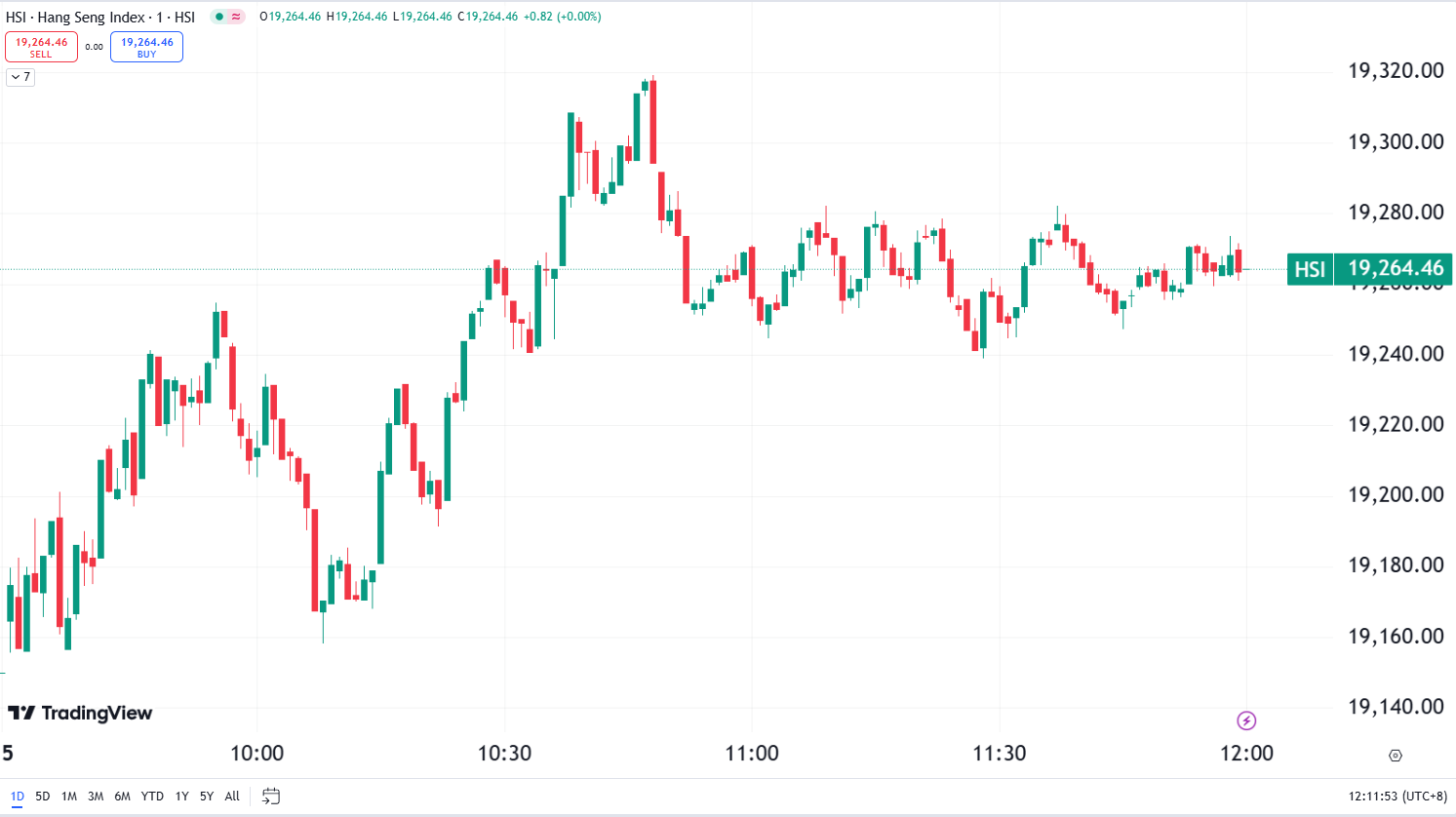
Task: Click the HSI Hang Seng Index title text
Action: point(100,17)
